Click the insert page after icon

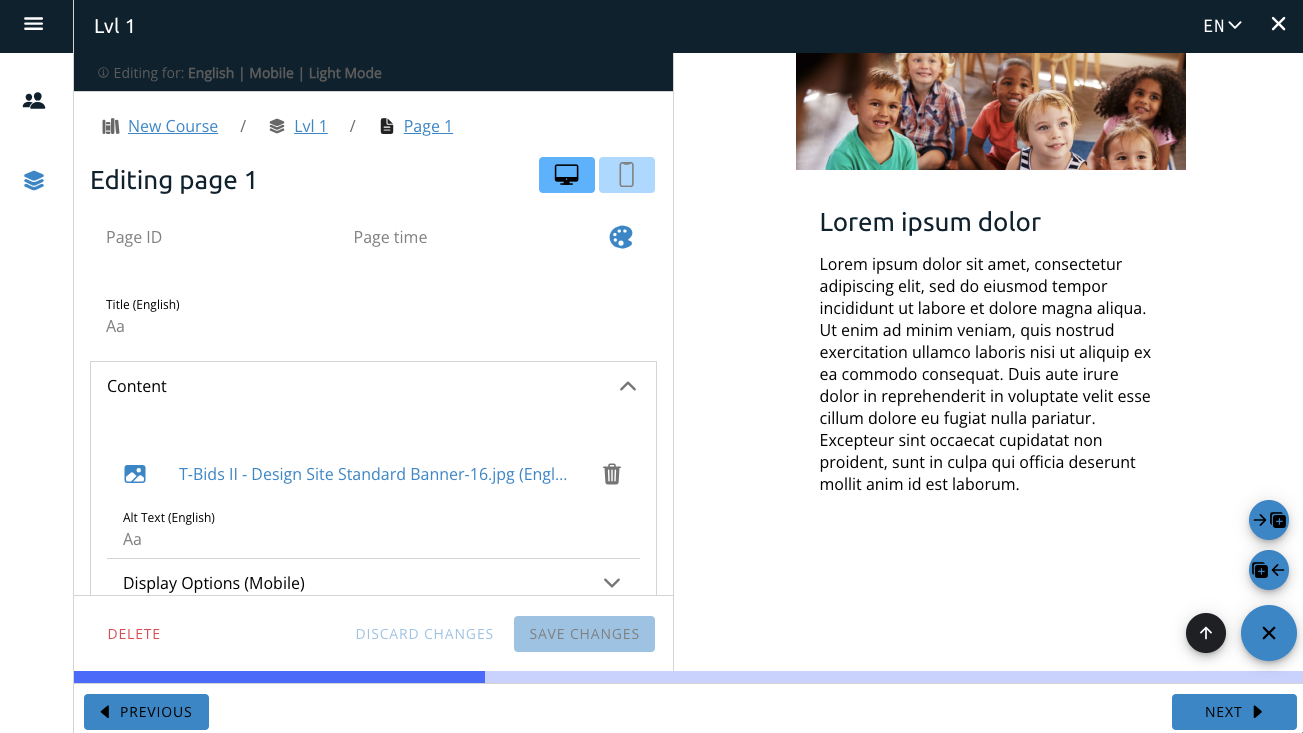point(1269,520)
